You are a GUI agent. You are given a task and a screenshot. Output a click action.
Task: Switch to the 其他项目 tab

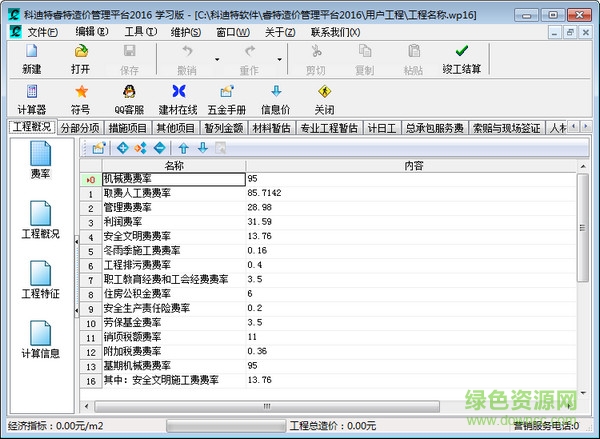176,128
